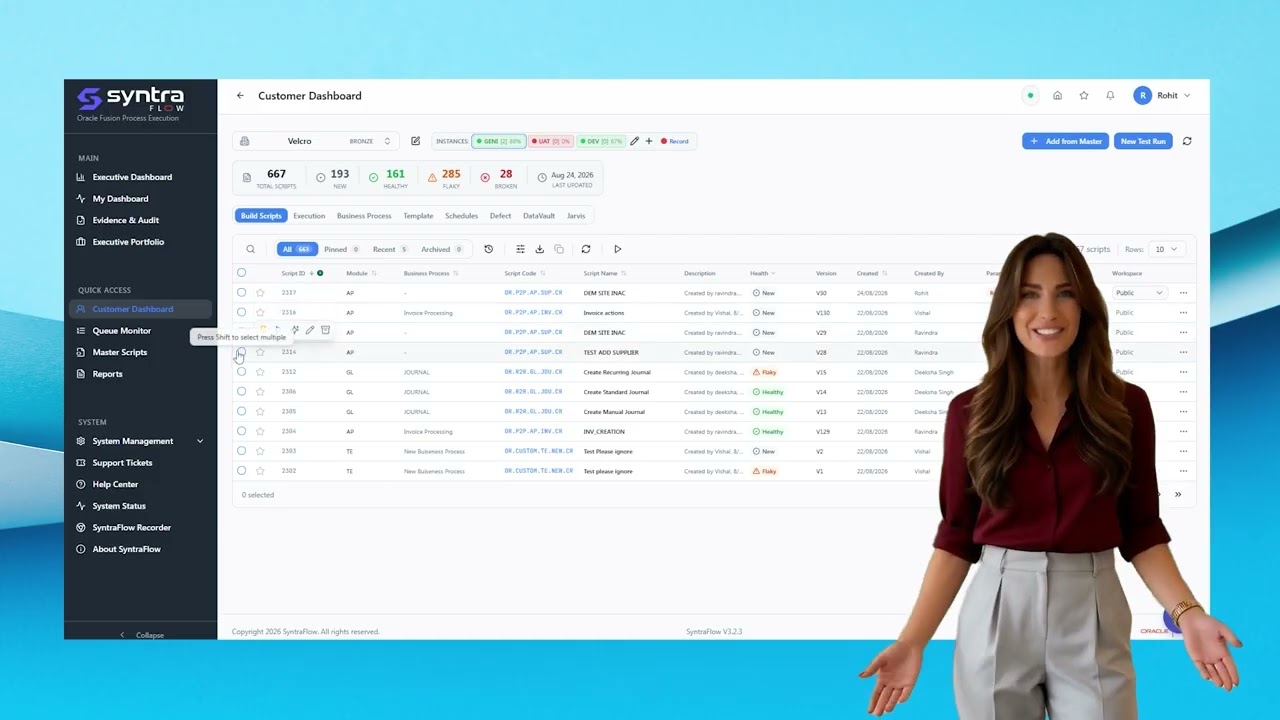
Task: Switch to the Template tab
Action: [x=418, y=216]
